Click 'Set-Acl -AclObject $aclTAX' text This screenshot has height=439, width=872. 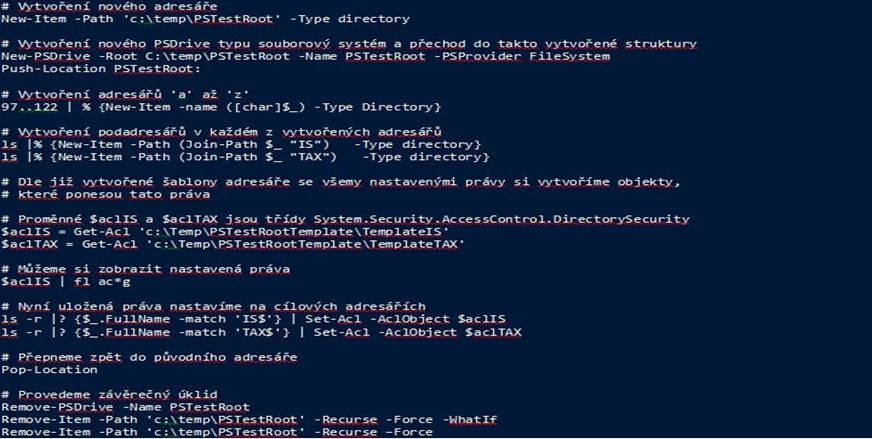coord(418,332)
